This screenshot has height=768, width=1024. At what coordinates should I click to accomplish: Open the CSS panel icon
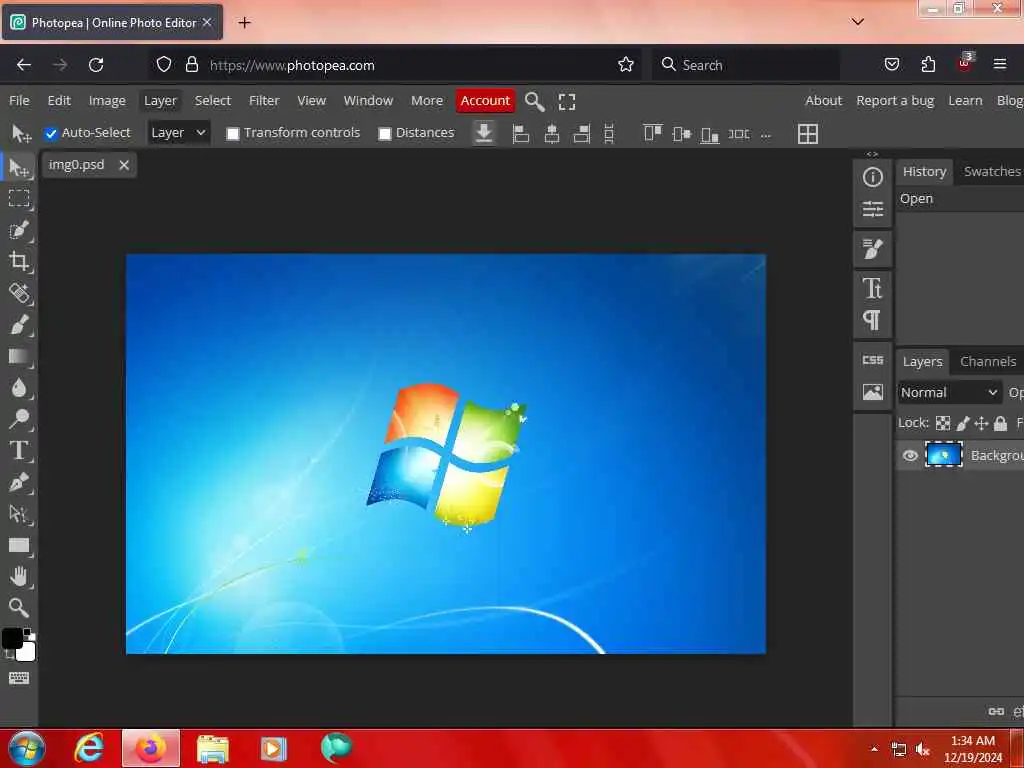click(872, 360)
